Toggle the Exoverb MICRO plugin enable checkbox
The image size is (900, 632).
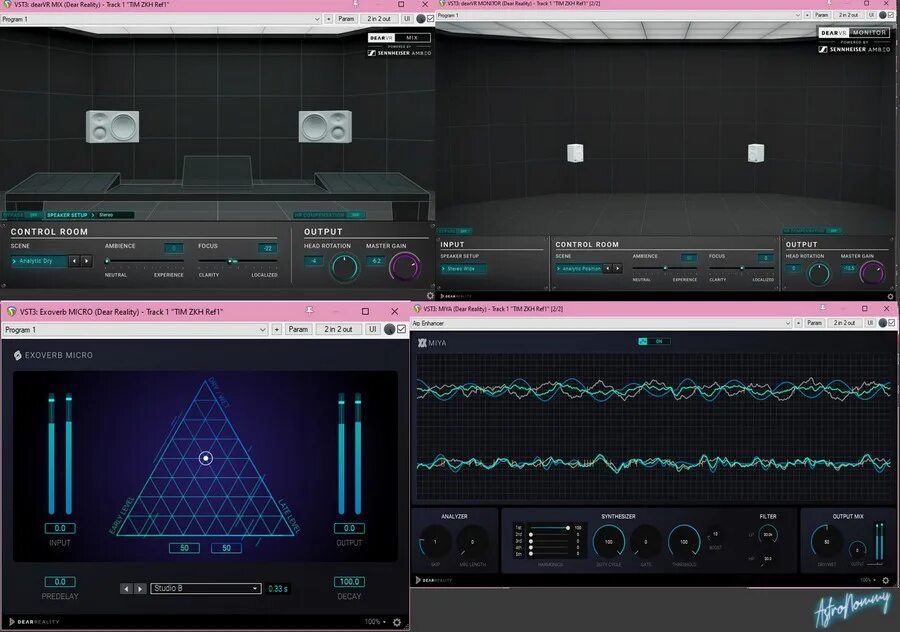point(401,329)
